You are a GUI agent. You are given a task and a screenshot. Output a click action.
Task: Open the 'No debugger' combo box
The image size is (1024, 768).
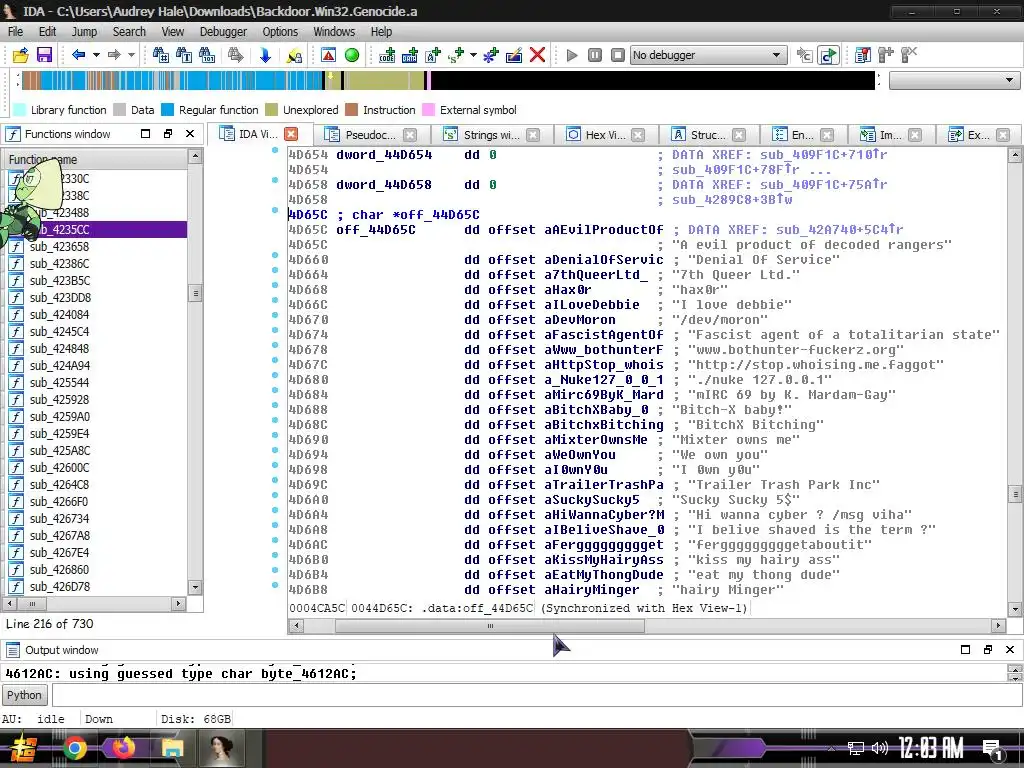[708, 56]
